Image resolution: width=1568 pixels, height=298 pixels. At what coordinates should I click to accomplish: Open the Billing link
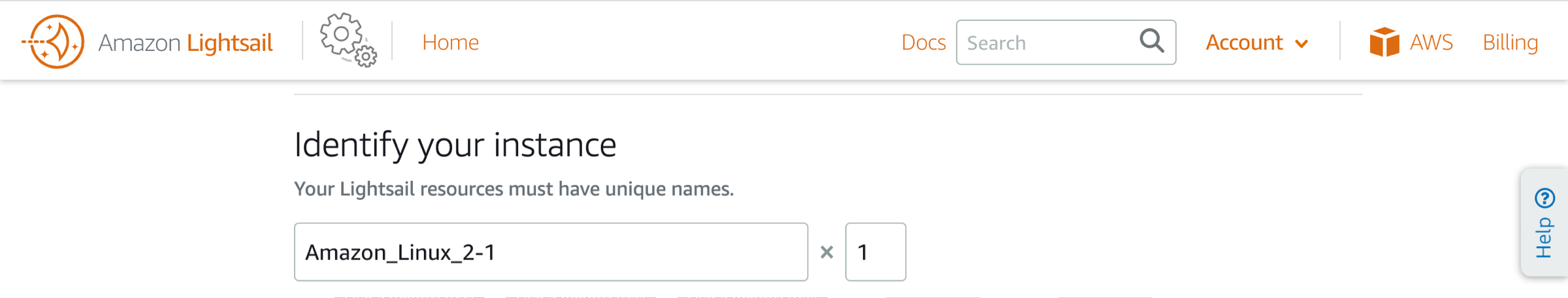(x=1510, y=42)
